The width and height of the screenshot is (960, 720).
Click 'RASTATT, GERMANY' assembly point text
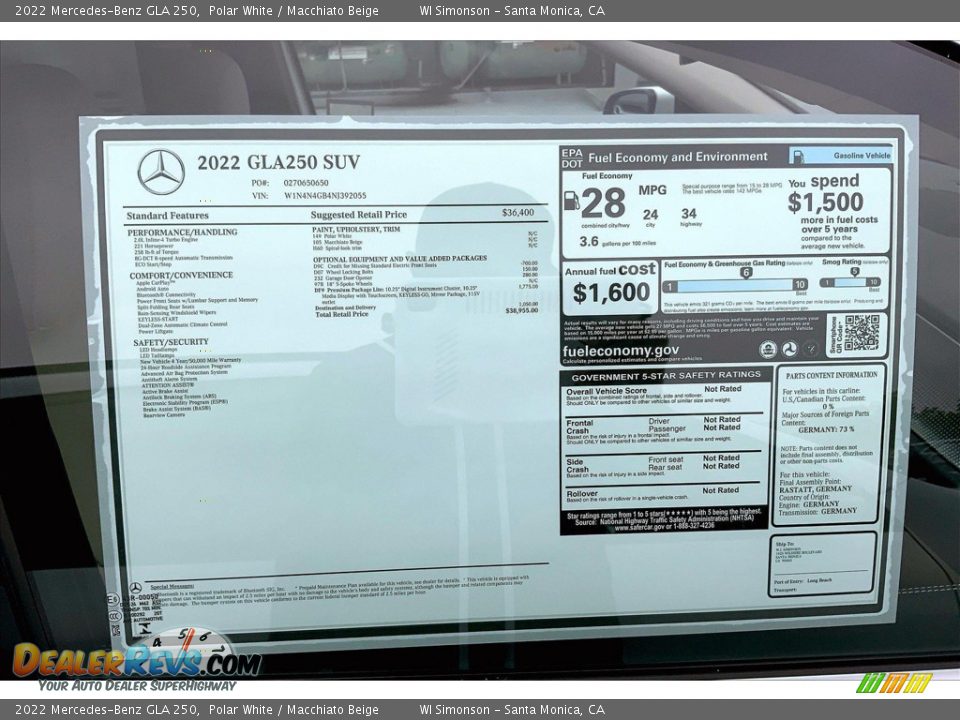point(816,489)
